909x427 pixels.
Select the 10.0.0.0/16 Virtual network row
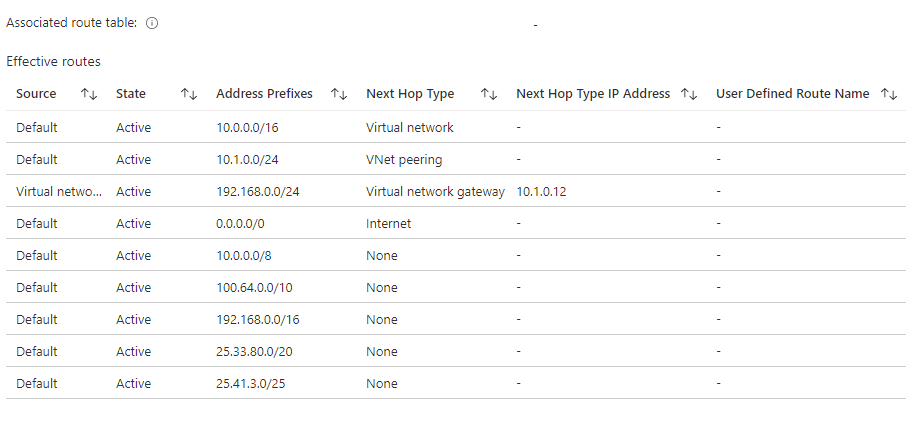(x=456, y=127)
